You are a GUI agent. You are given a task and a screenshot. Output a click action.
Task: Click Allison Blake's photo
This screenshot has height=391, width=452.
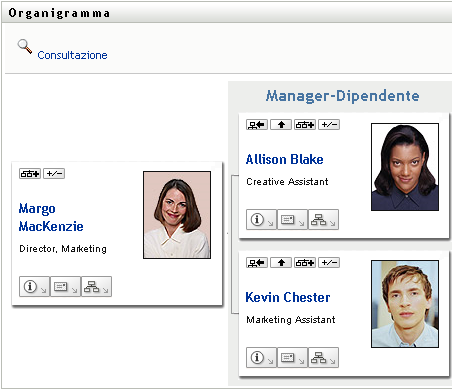tap(405, 167)
